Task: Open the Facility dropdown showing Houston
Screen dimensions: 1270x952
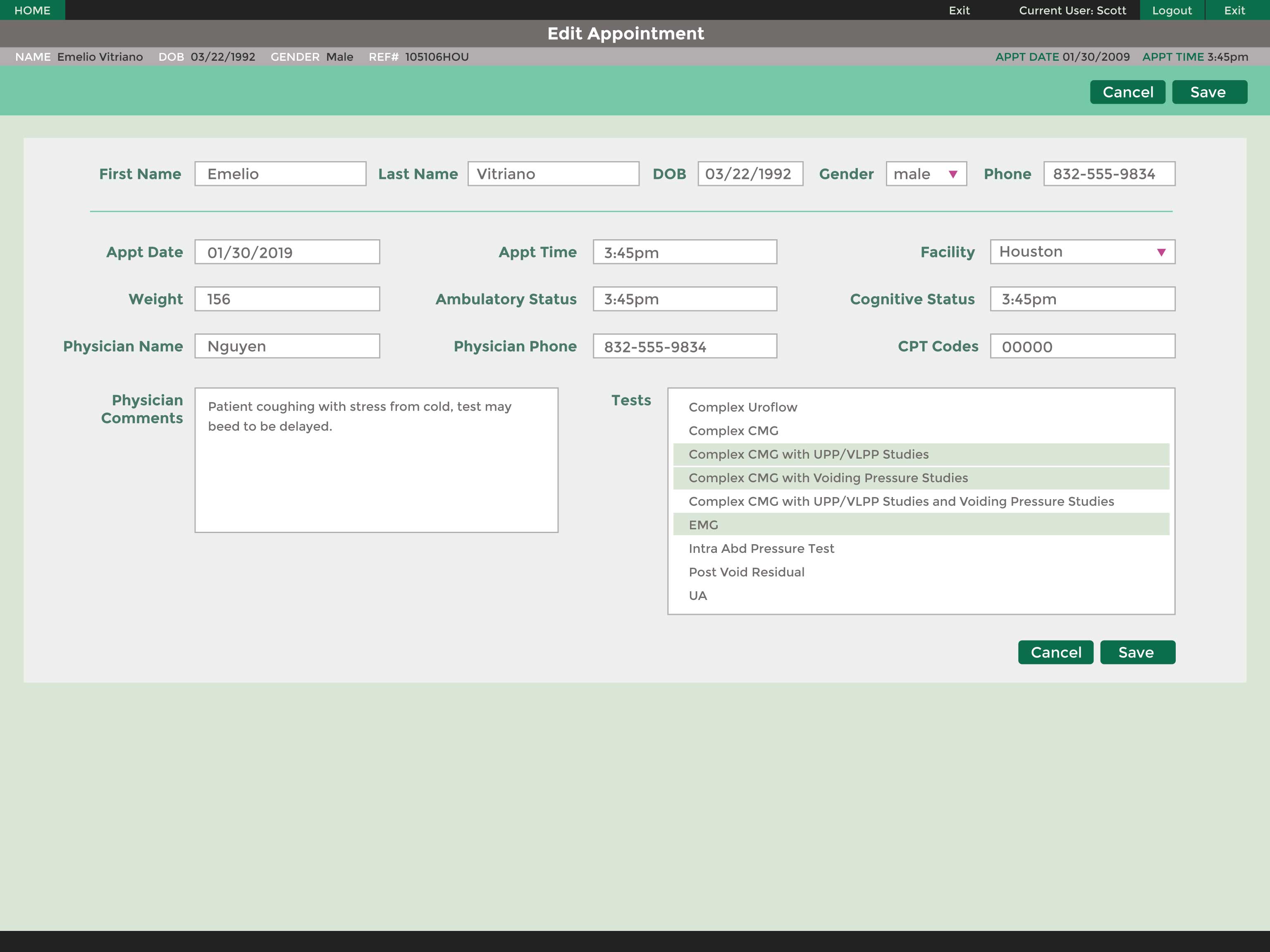Action: pos(1081,251)
